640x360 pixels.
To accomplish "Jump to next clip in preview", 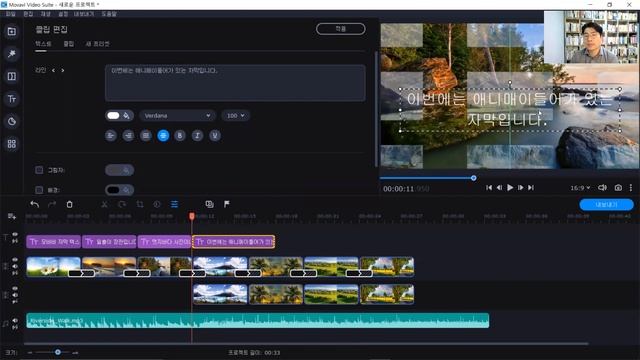I will [531, 188].
